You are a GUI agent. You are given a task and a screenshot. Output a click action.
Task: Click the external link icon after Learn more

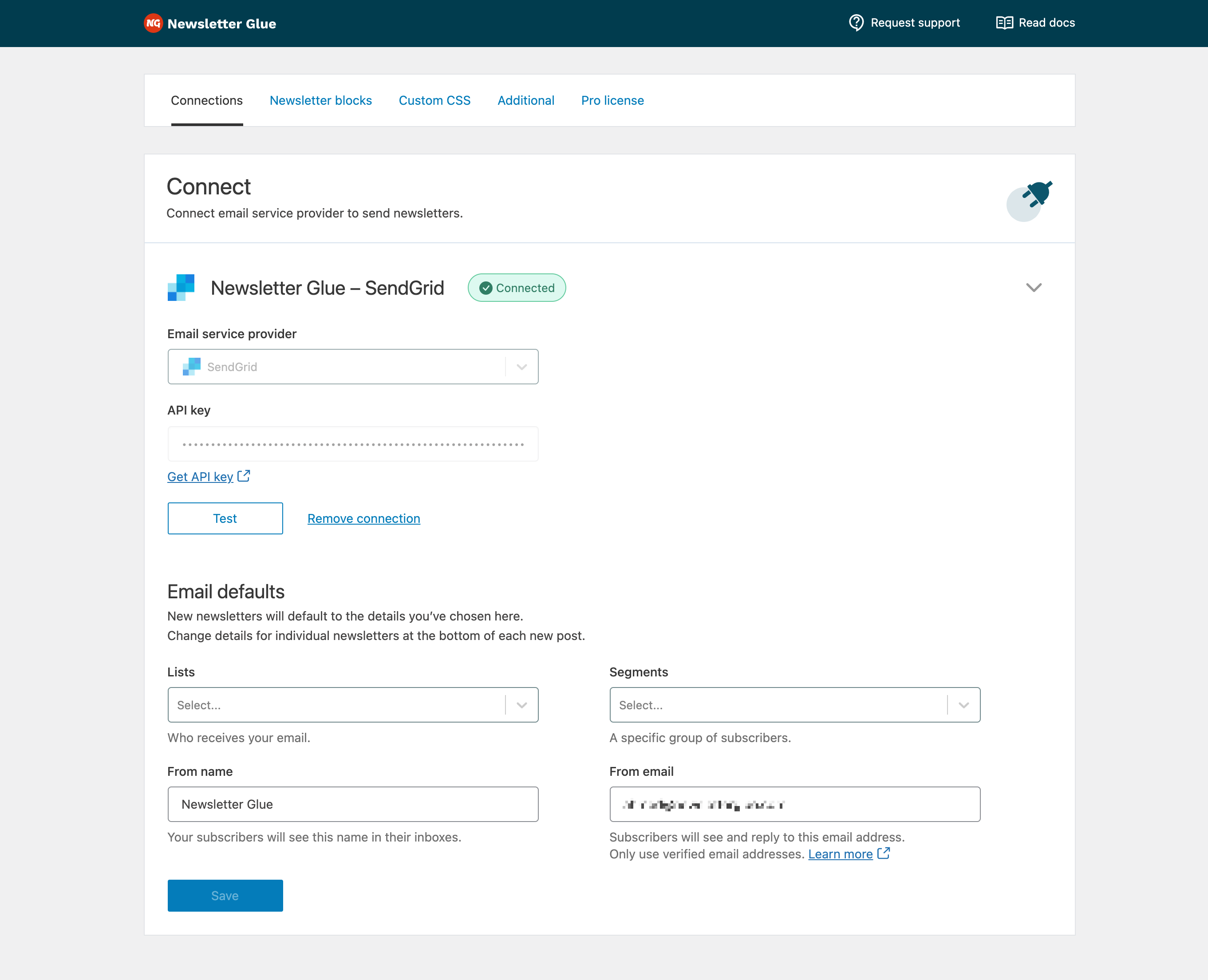click(884, 853)
